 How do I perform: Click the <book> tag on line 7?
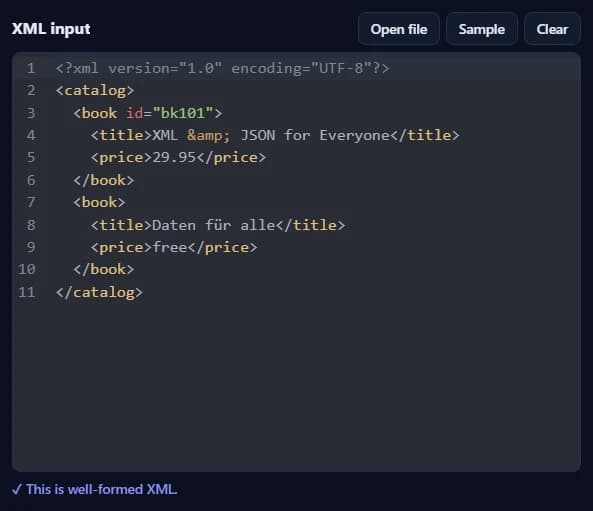tap(99, 203)
